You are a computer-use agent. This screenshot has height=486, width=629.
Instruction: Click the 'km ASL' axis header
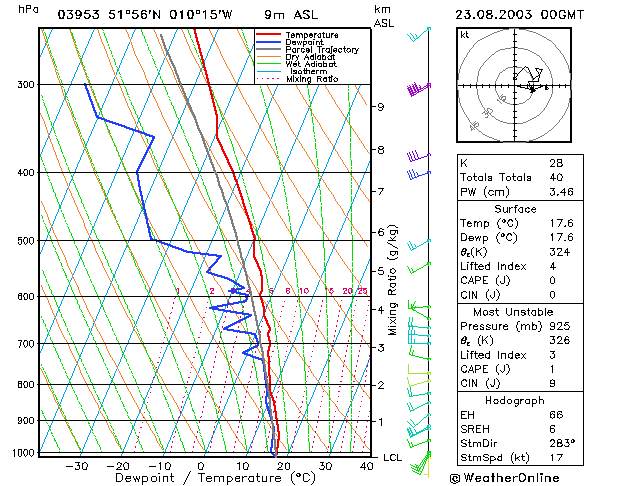(383, 16)
